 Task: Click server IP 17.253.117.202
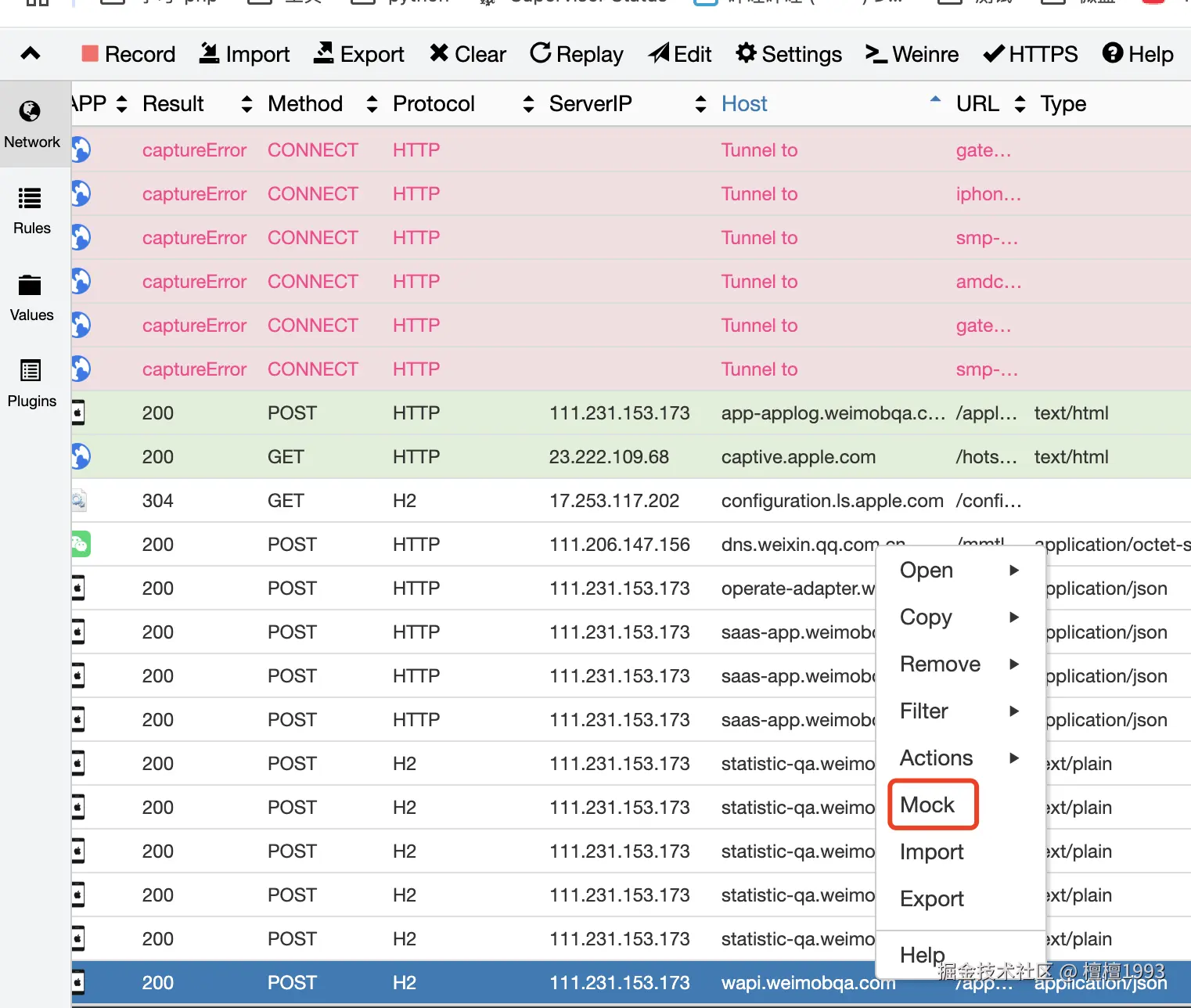(614, 501)
